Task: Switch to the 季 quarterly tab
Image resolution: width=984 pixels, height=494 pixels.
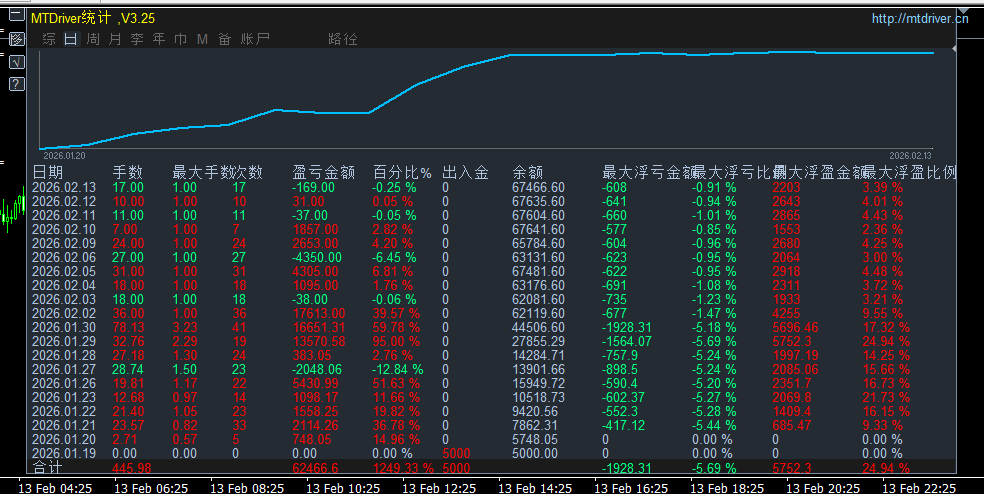Action: click(x=137, y=39)
